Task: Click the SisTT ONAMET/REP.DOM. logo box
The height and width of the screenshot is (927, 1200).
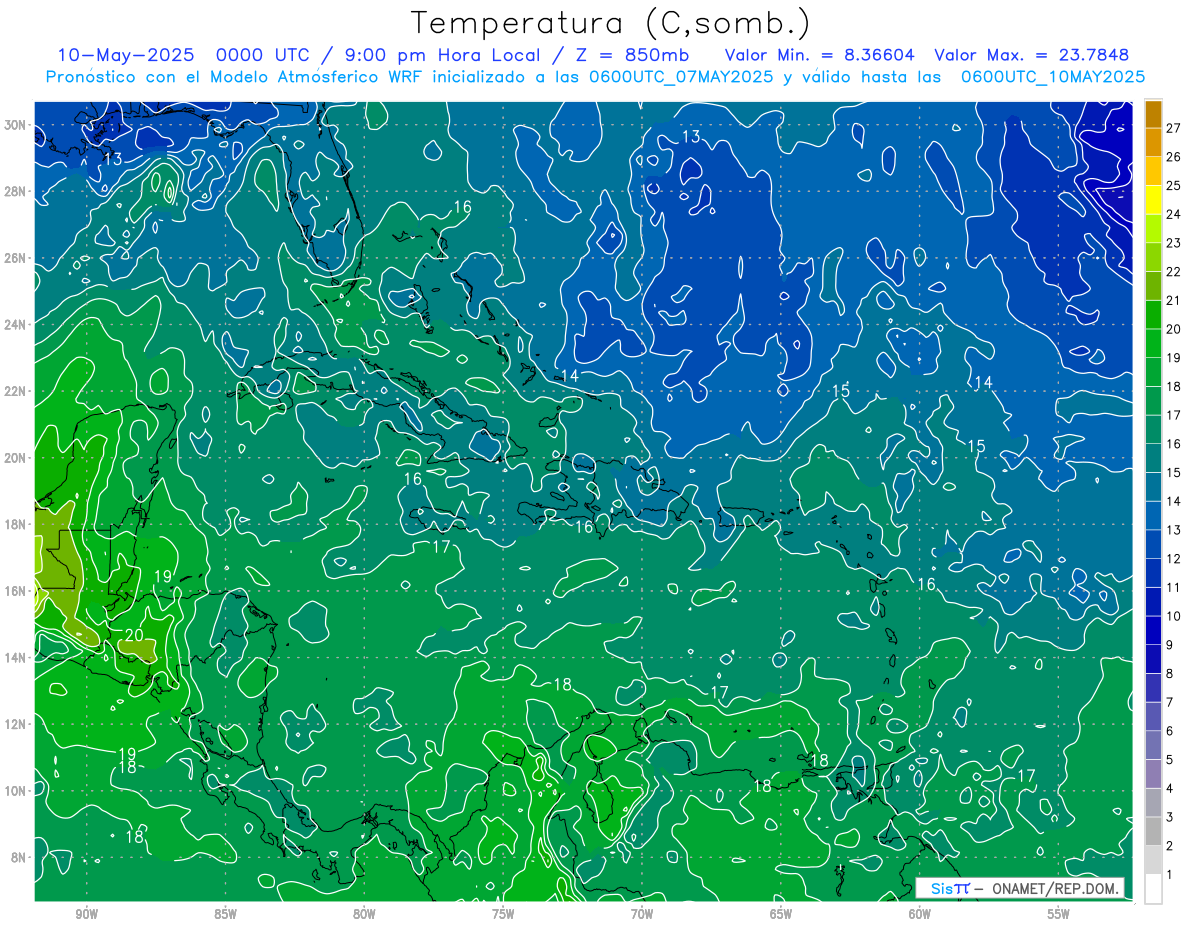Action: 1020,888
